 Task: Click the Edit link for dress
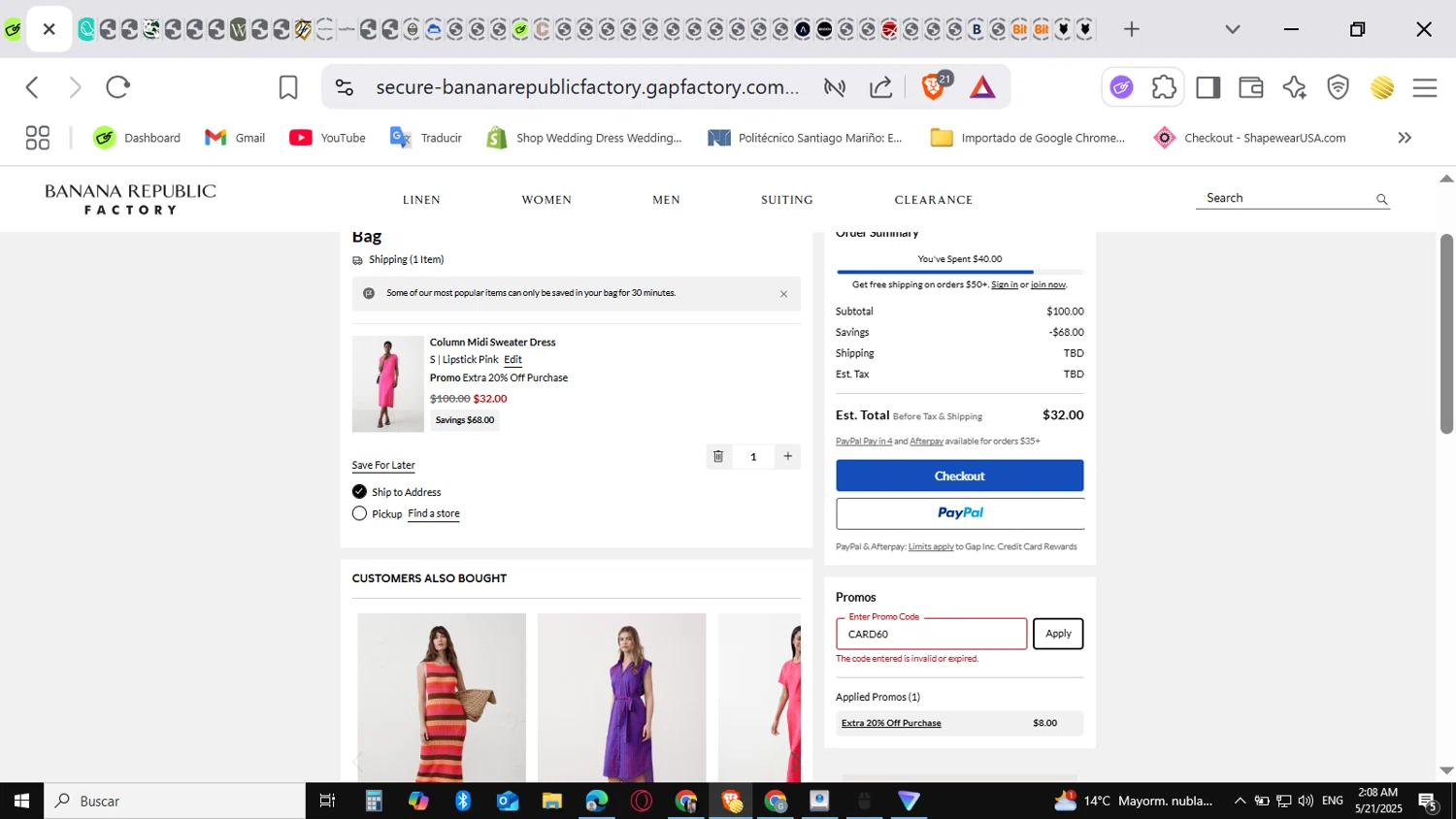513,359
